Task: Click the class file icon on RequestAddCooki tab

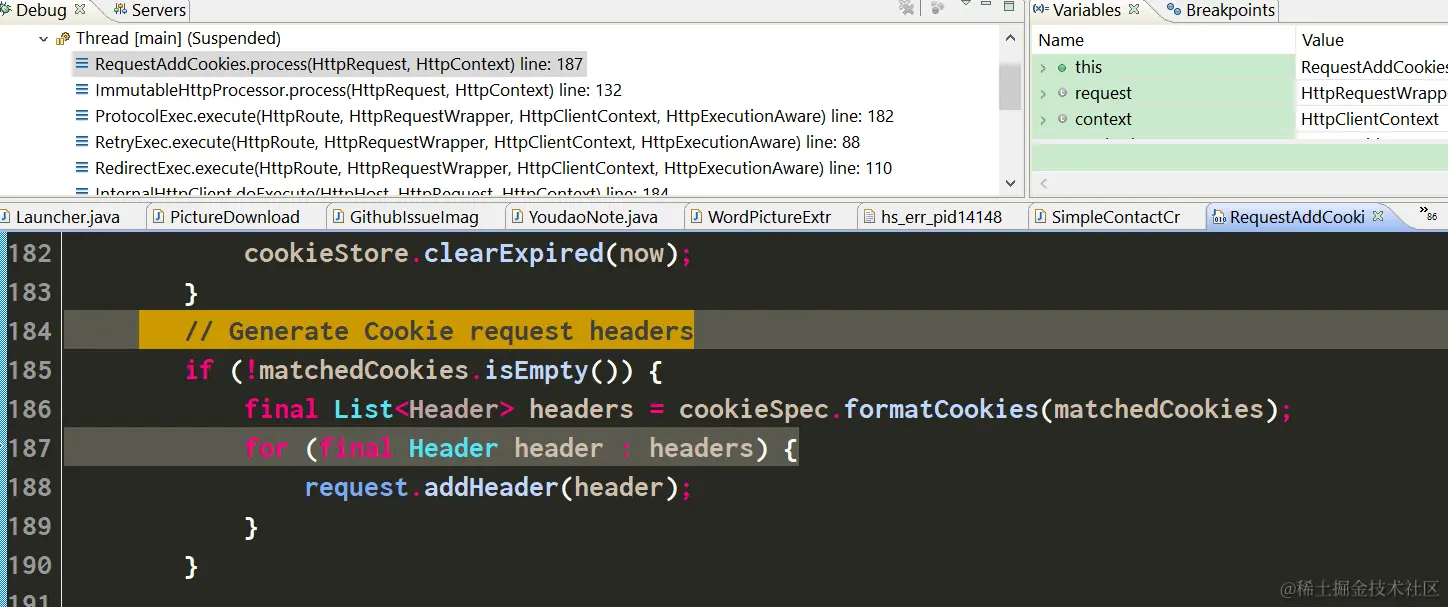Action: (x=1218, y=217)
